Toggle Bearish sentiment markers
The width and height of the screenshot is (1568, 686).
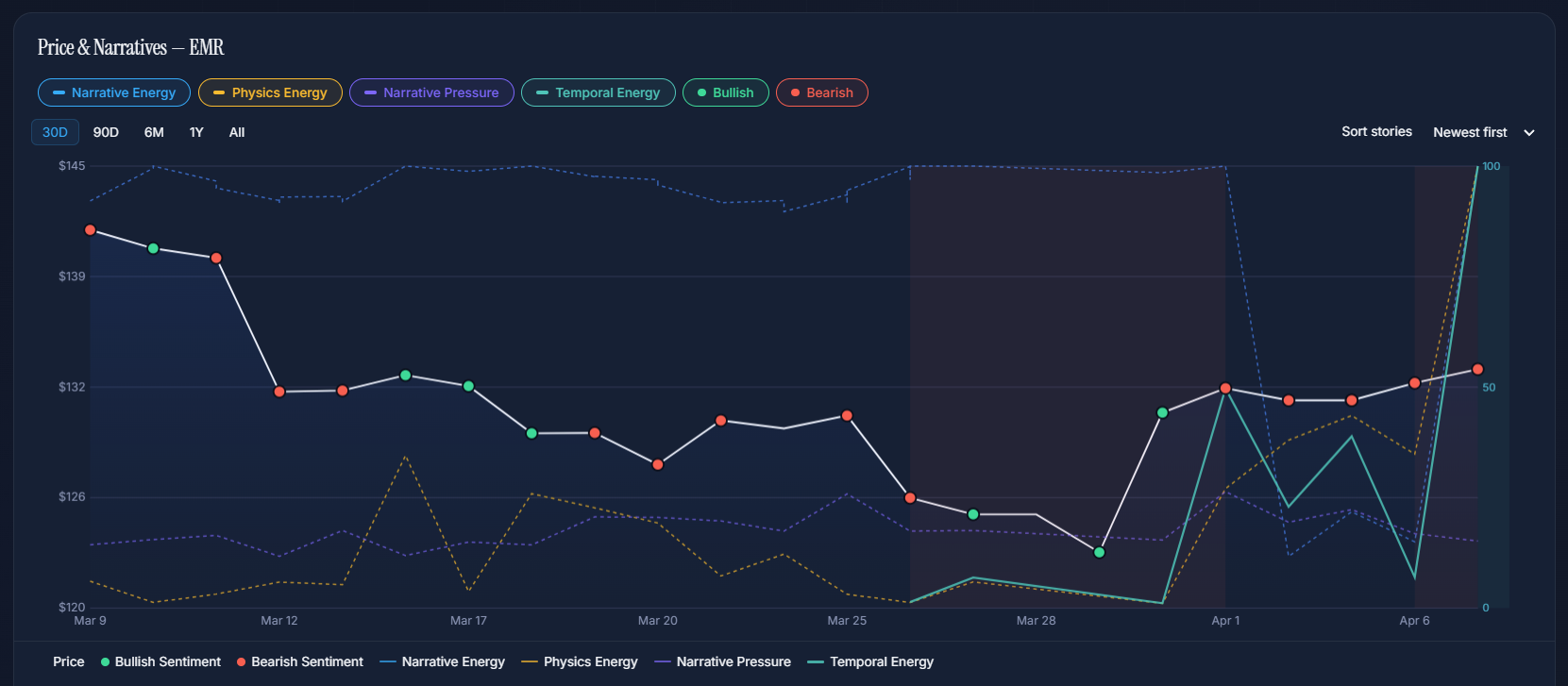pyautogui.click(x=821, y=92)
